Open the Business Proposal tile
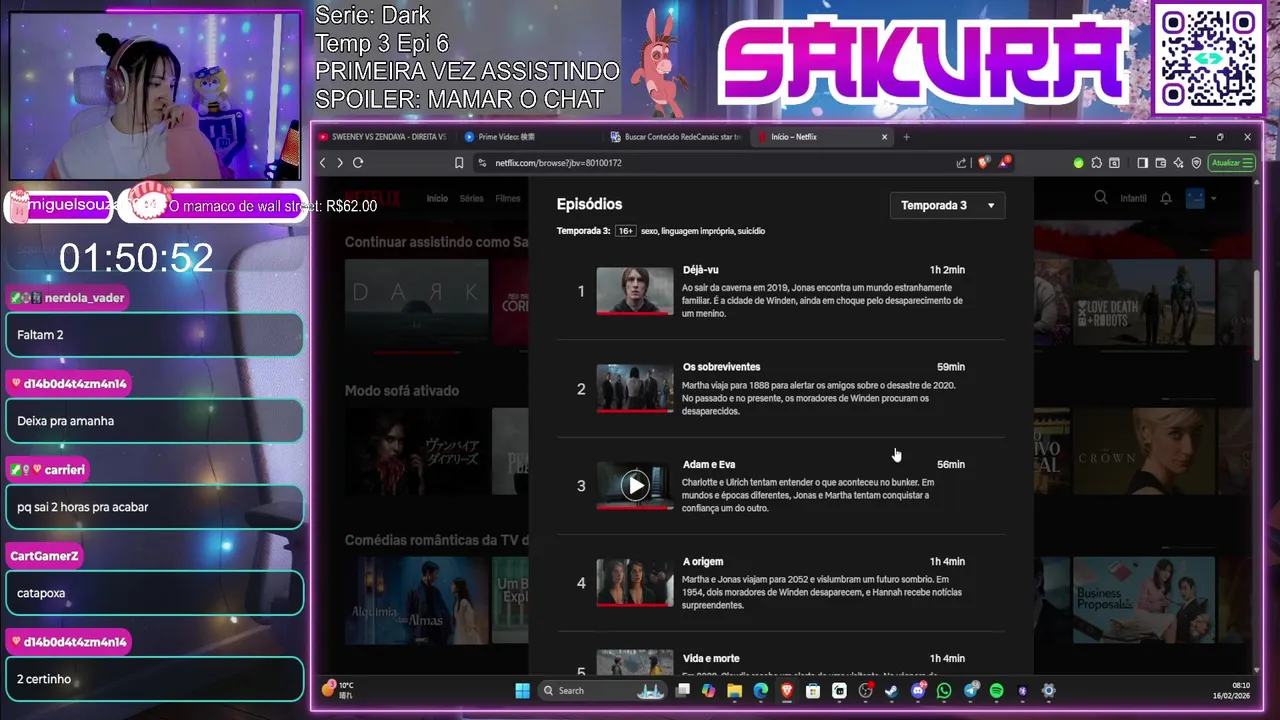Image resolution: width=1280 pixels, height=720 pixels. tap(1144, 600)
